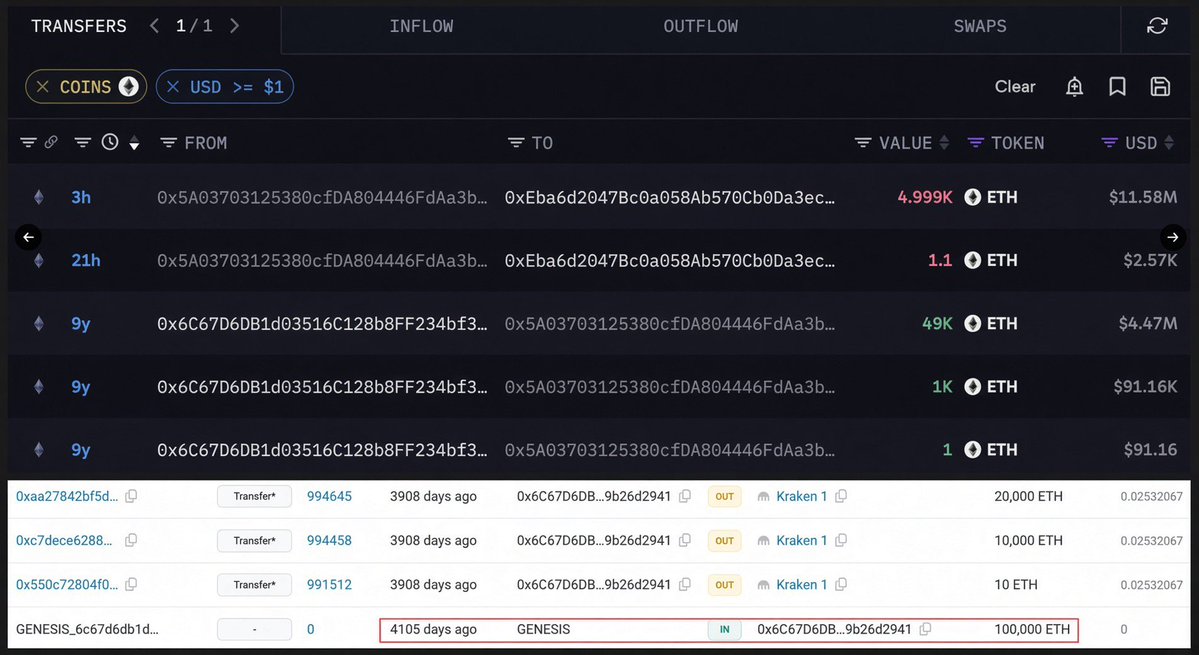Screen dimensions: 1199x655
Task: Open block 991512
Action: 330,585
